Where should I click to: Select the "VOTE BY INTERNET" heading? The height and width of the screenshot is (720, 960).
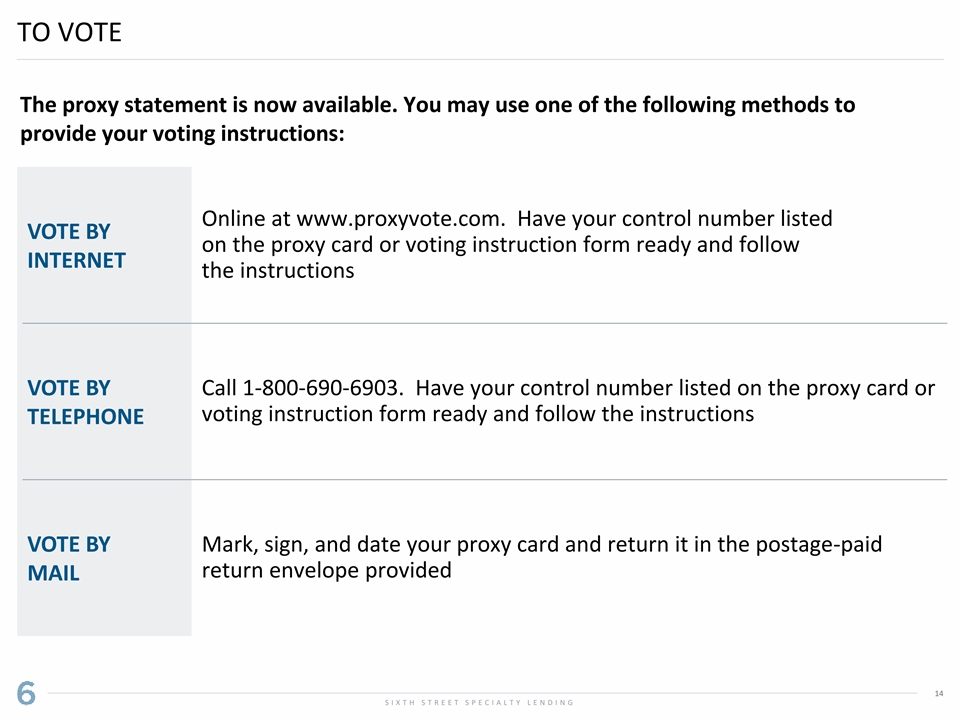click(76, 246)
